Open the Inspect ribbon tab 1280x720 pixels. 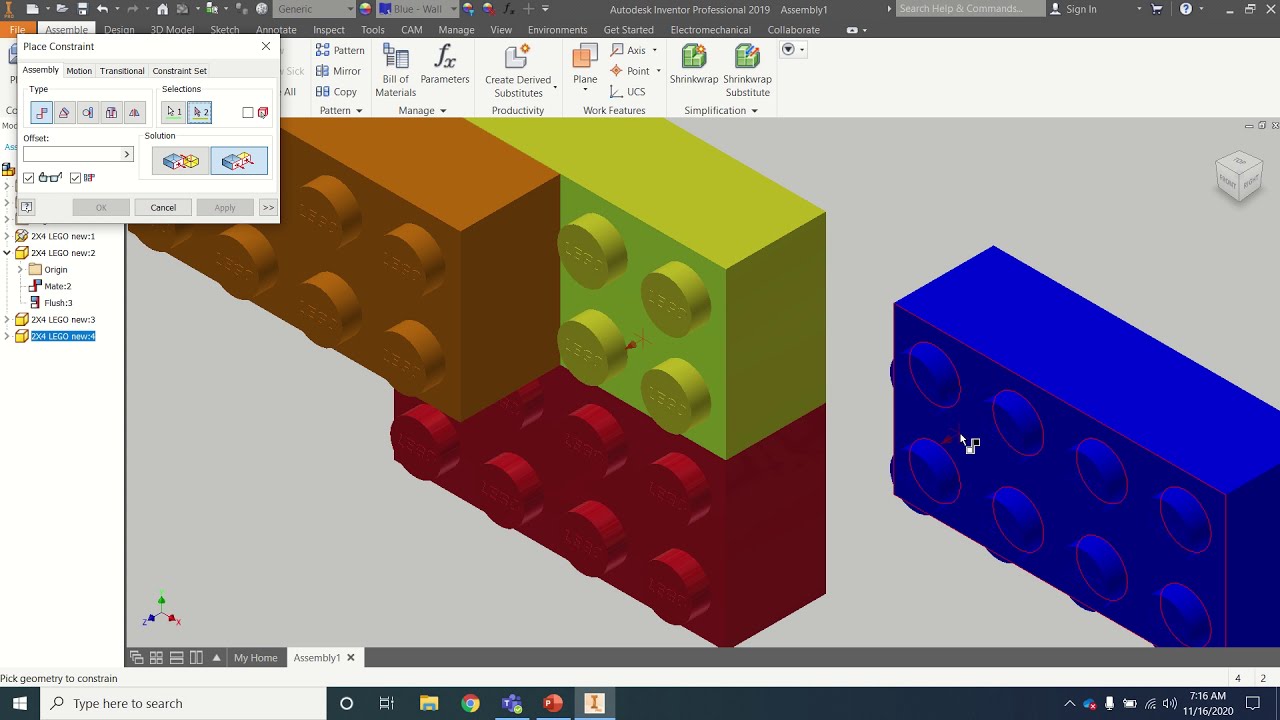(329, 30)
